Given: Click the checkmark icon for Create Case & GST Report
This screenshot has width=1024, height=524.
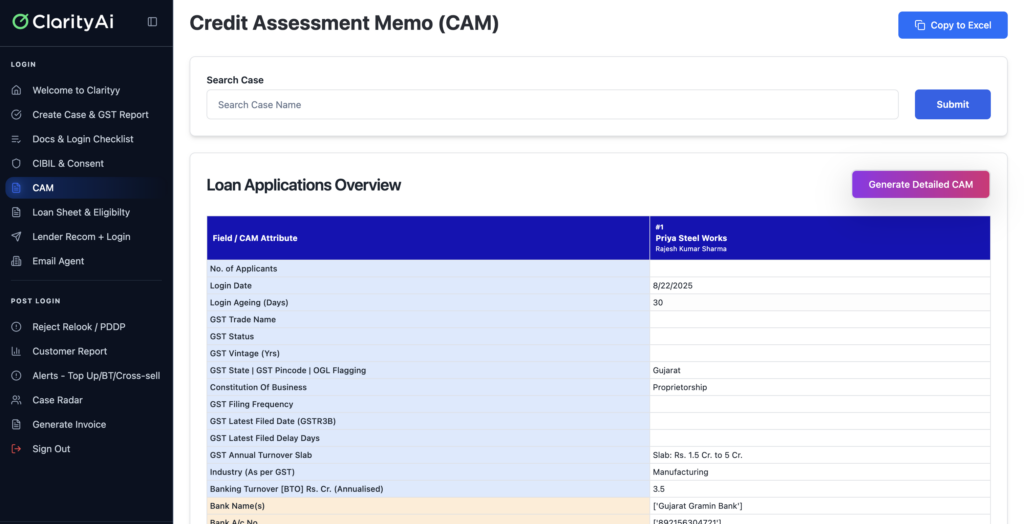Looking at the screenshot, I should (x=16, y=115).
